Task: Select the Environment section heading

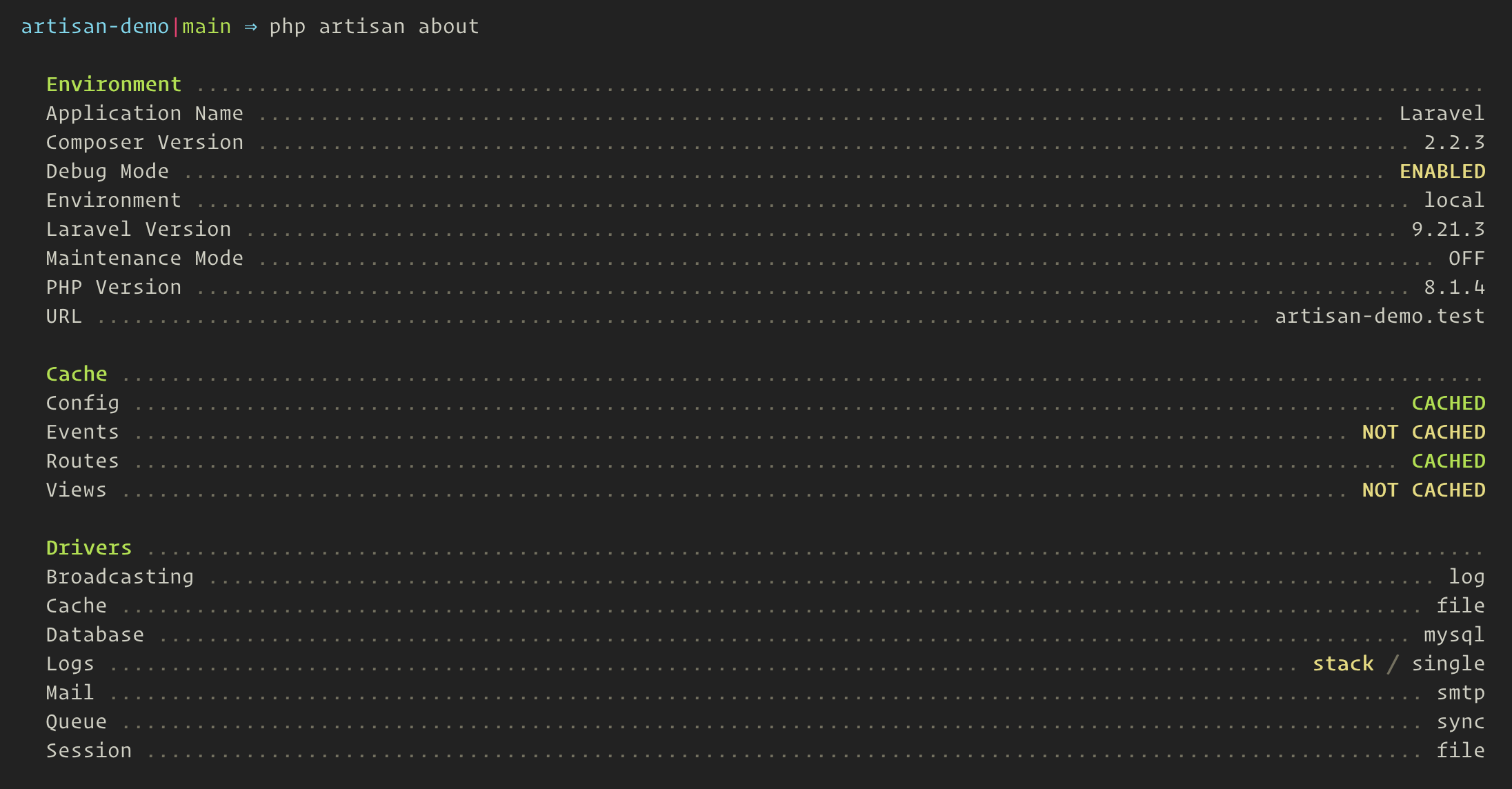Action: point(114,85)
